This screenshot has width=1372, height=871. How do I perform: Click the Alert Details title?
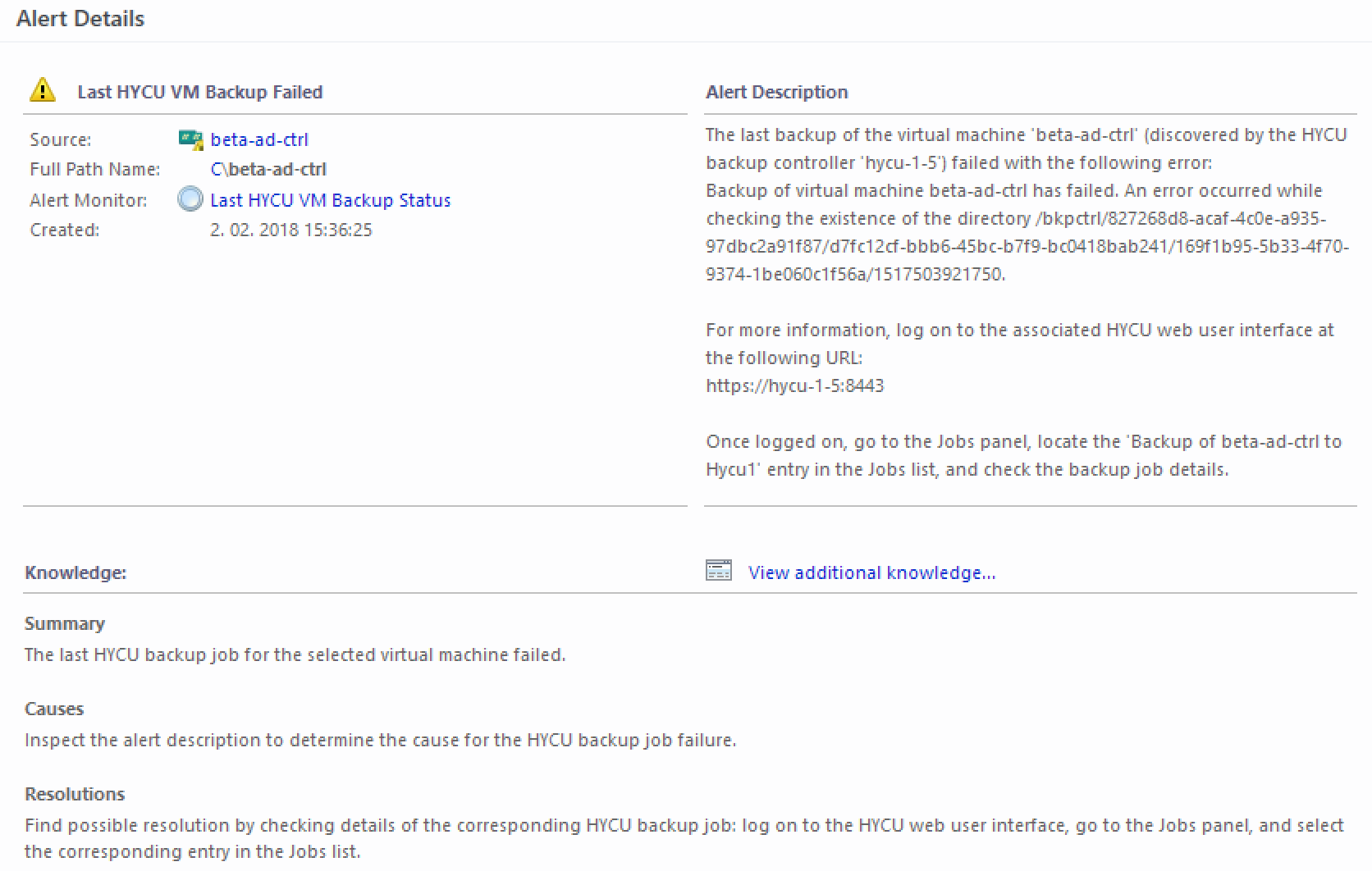(80, 19)
